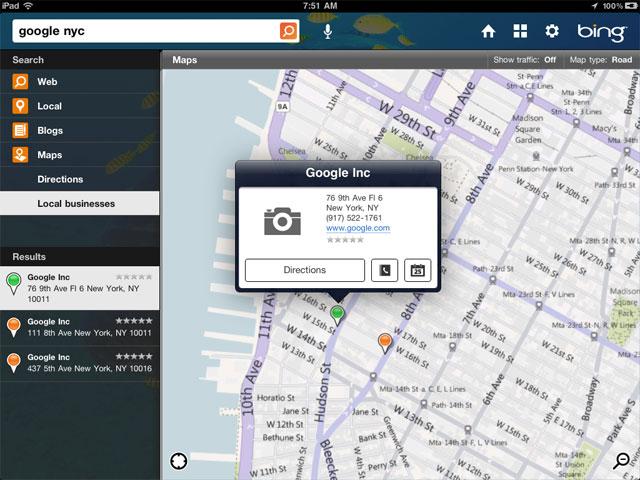Image resolution: width=640 pixels, height=480 pixels.
Task: Tap the zoom-out magnifier icon on map
Action: [622, 461]
